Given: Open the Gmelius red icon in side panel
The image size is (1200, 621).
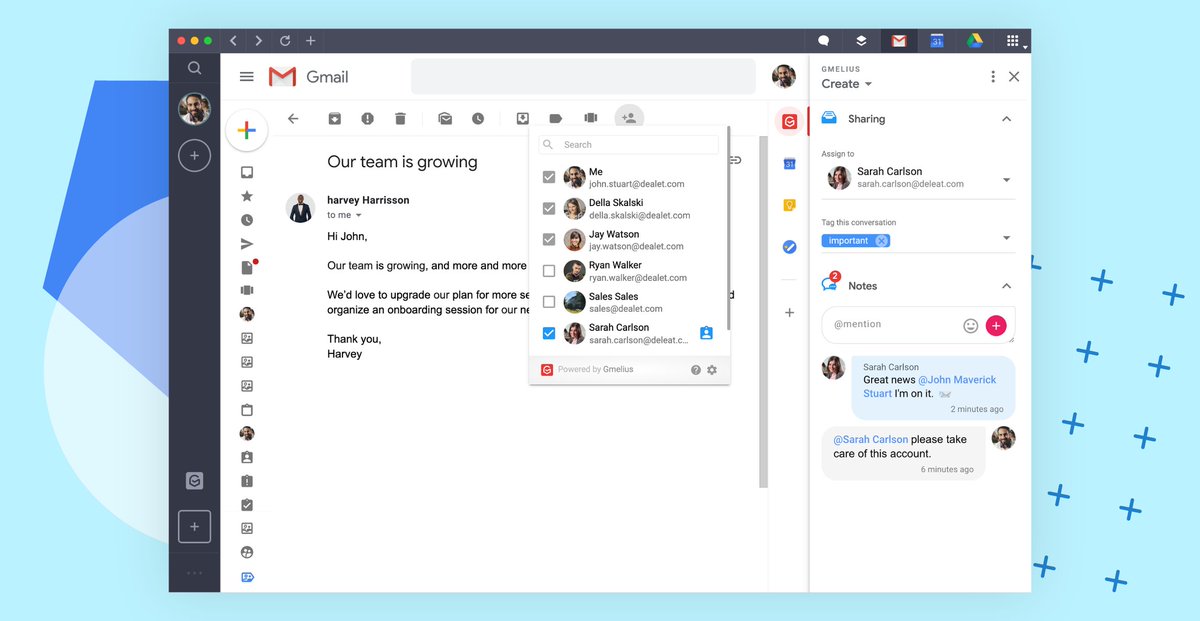Looking at the screenshot, I should [x=789, y=122].
